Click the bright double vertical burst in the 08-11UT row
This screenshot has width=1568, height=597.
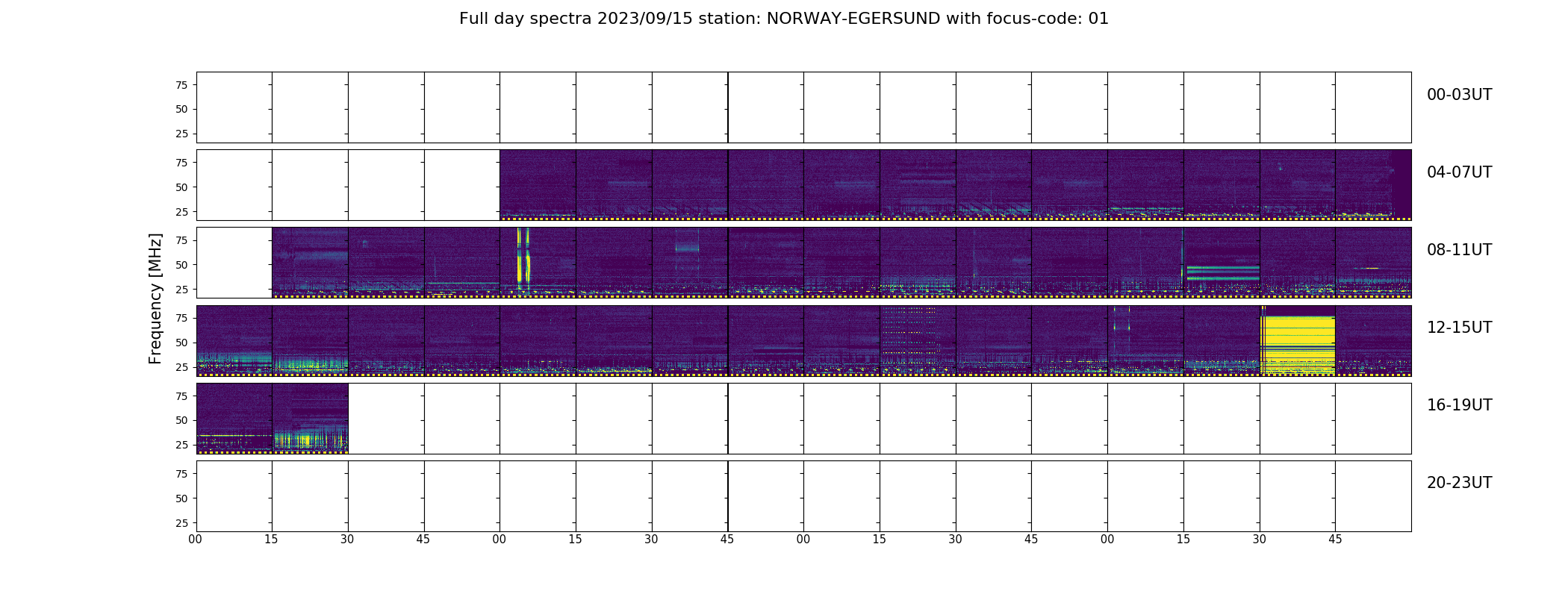(523, 257)
